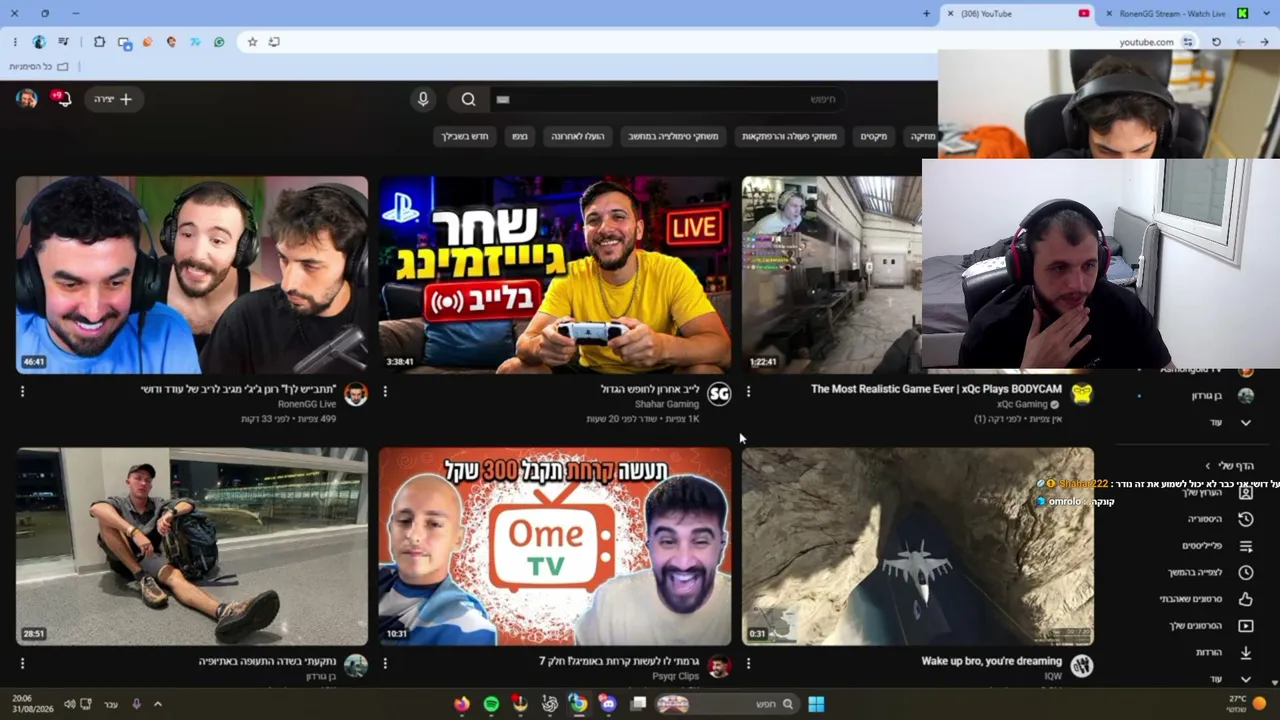
Task: Open Firefox from the taskbar
Action: click(x=461, y=704)
